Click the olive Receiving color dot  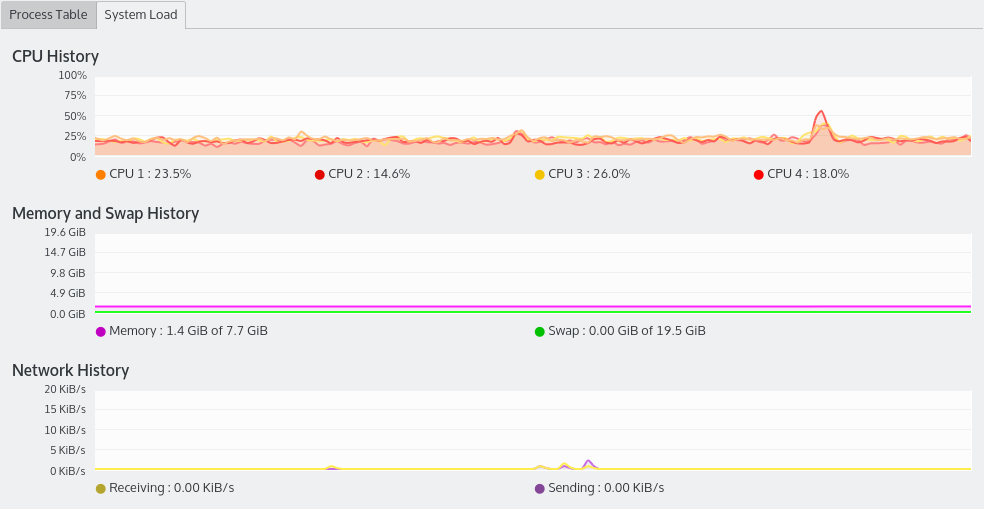[x=100, y=488]
